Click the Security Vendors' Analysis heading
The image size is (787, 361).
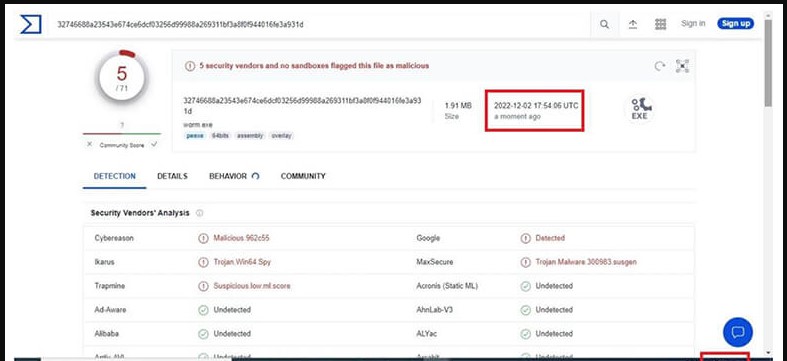click(x=140, y=213)
